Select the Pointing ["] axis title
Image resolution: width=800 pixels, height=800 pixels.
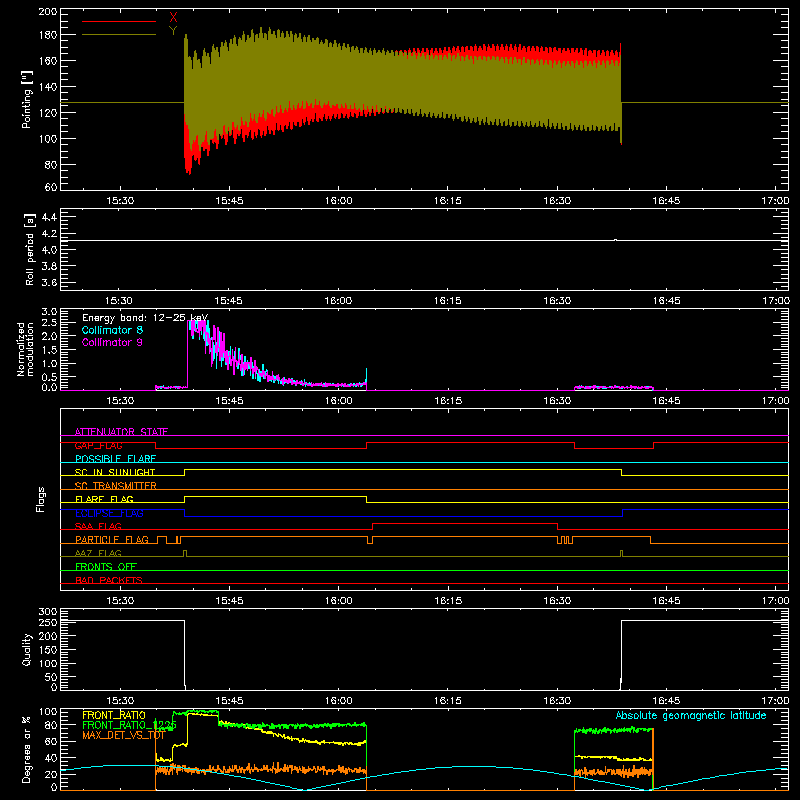coord(27,99)
